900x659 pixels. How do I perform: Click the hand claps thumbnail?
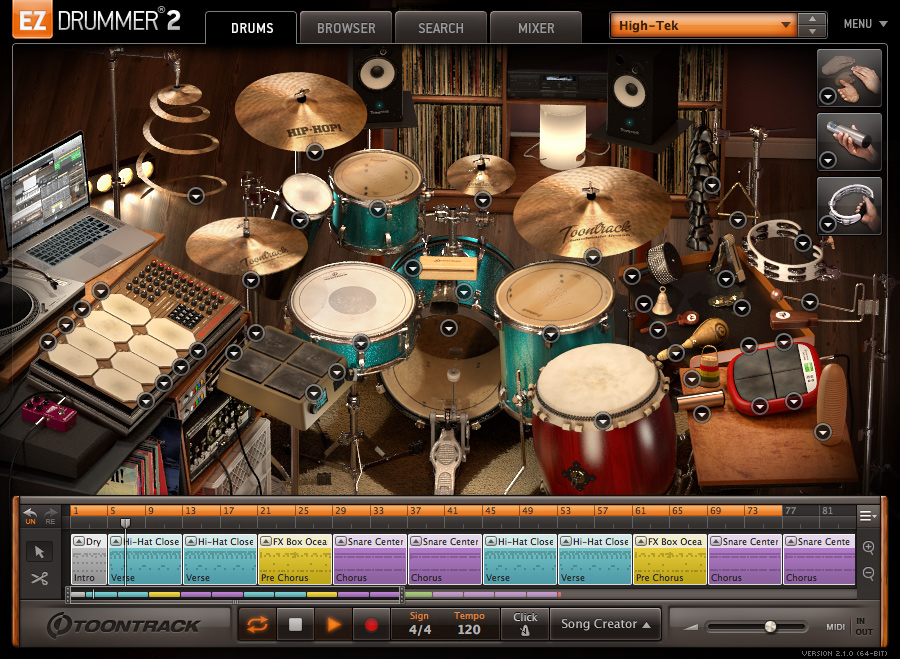849,77
